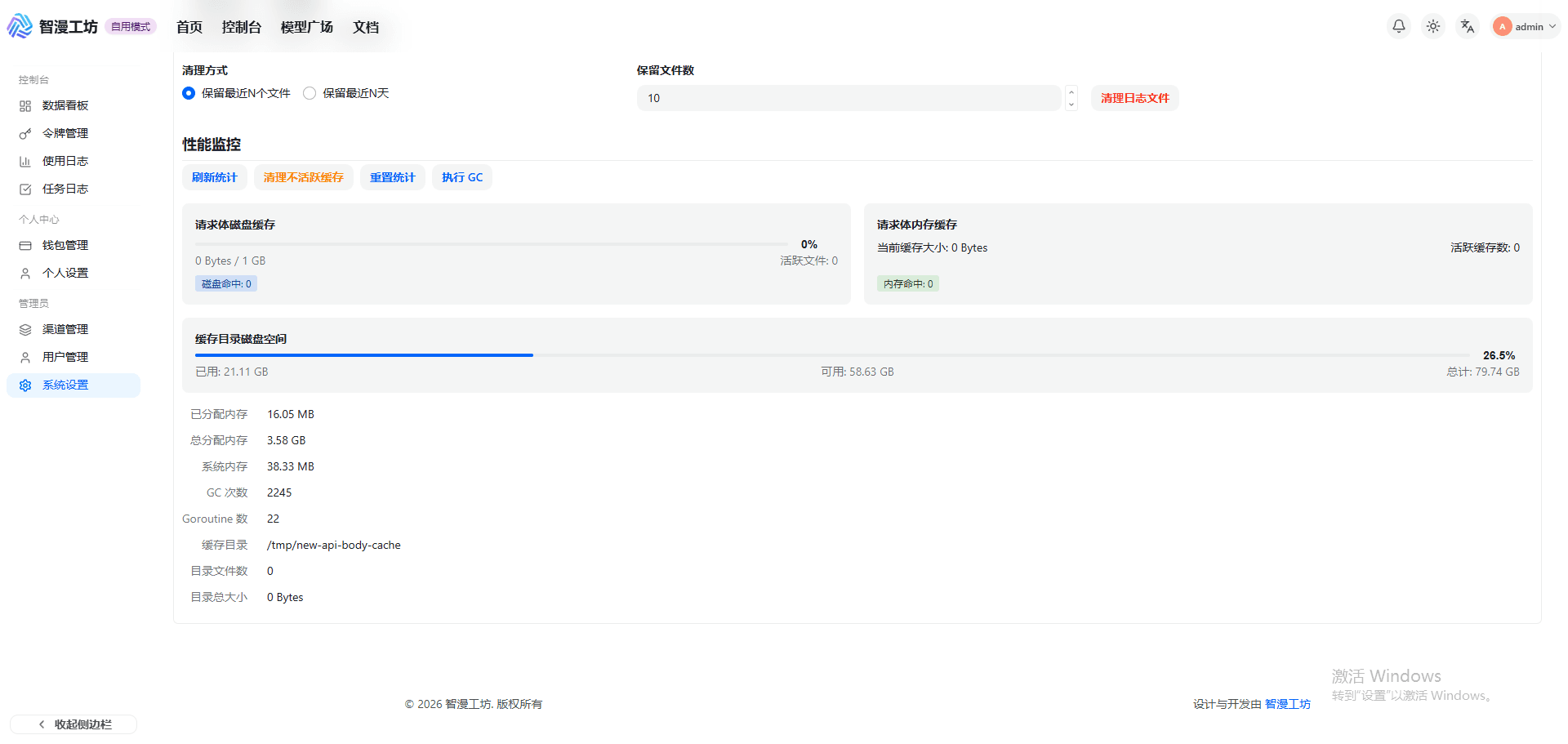Click the 性能监控 section heading
This screenshot has height=744, width=1568.
[212, 145]
